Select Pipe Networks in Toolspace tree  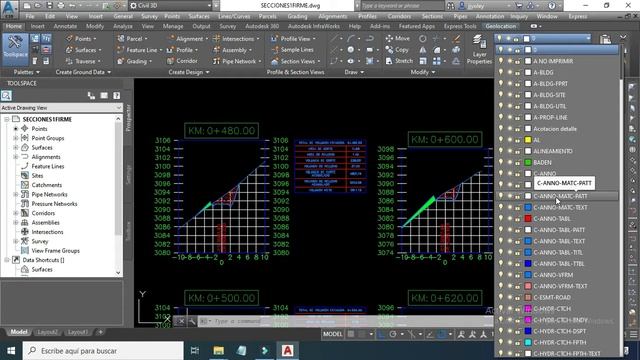[x=49, y=194]
